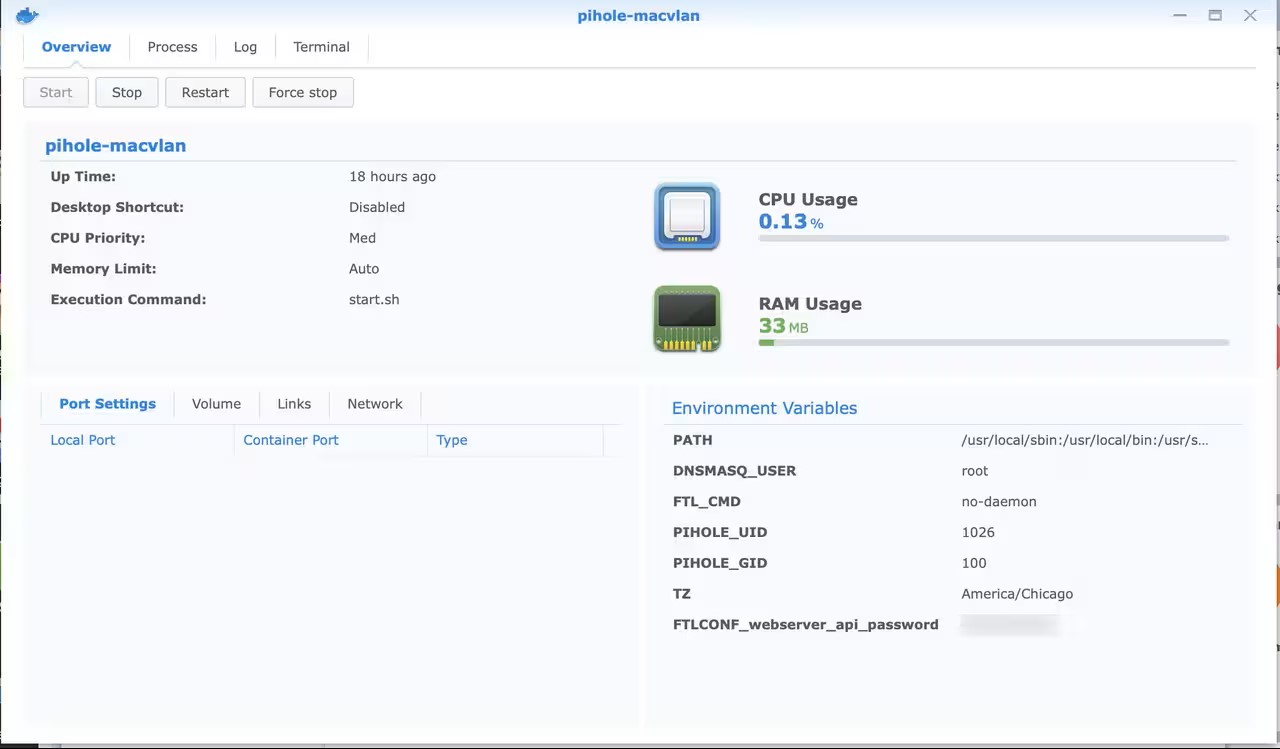Maximize the pihole-macvlan window
Viewport: 1280px width, 749px height.
click(1215, 15)
